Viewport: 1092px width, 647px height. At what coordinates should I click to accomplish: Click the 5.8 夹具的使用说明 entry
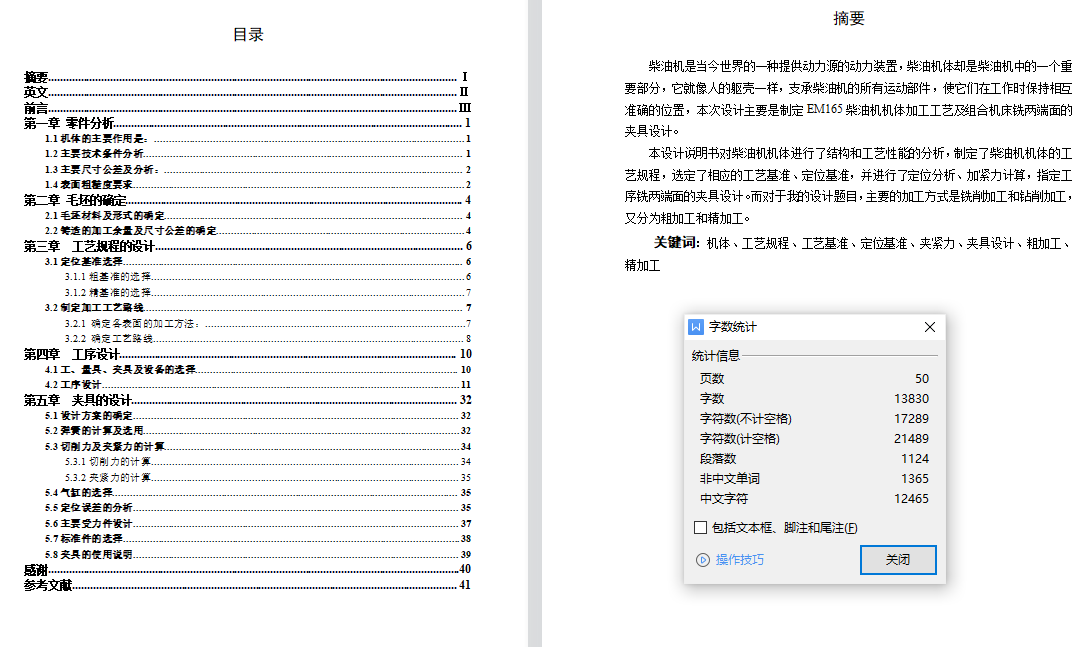point(89,554)
